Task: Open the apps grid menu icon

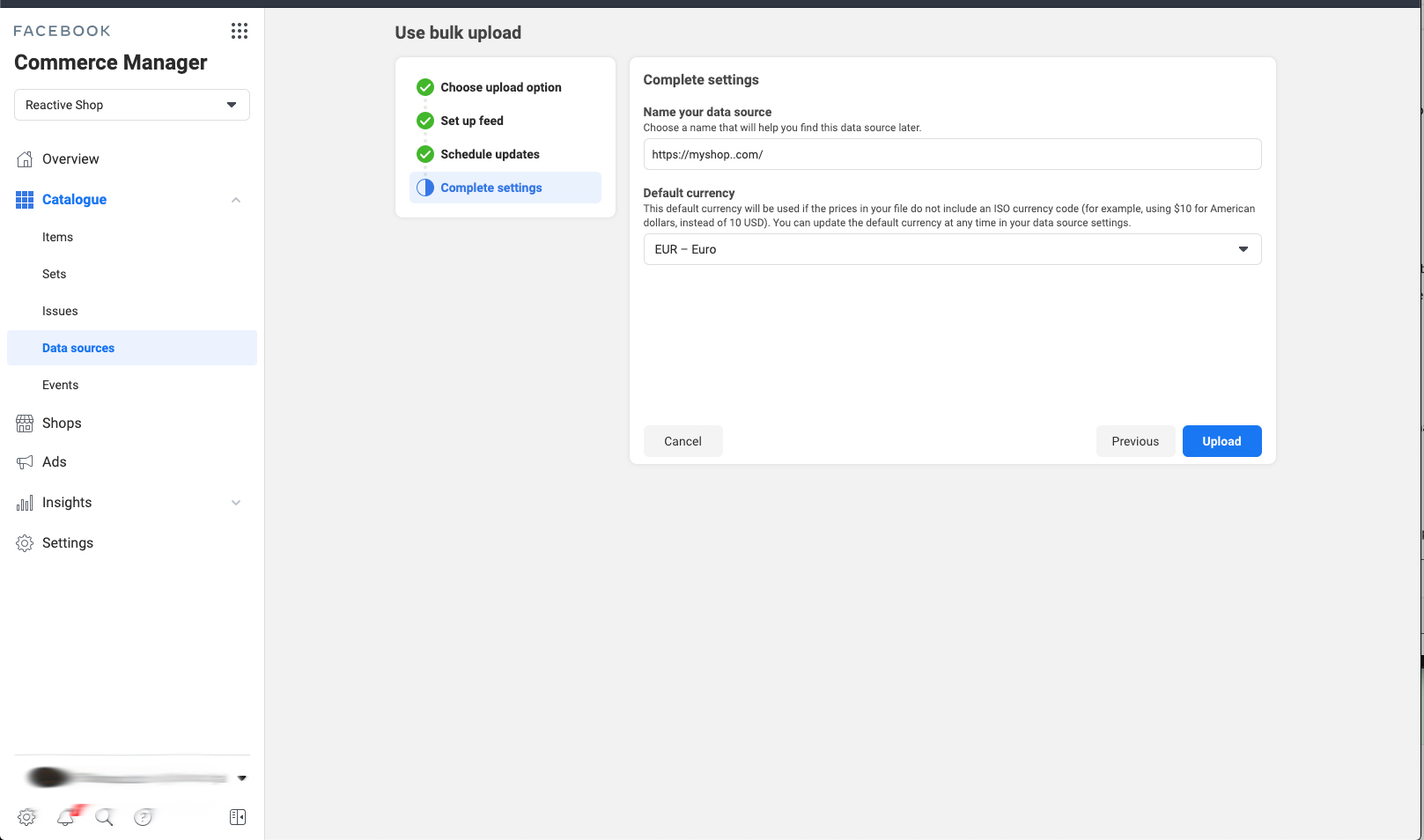Action: pyautogui.click(x=240, y=31)
